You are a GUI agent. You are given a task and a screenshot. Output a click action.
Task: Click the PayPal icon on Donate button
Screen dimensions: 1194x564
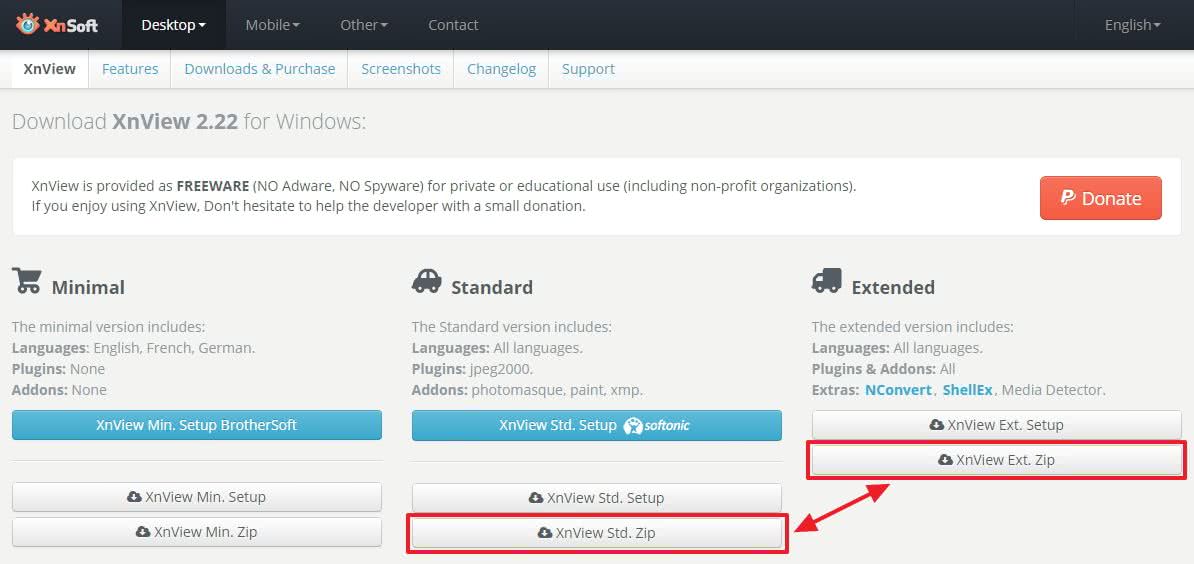click(x=1068, y=198)
